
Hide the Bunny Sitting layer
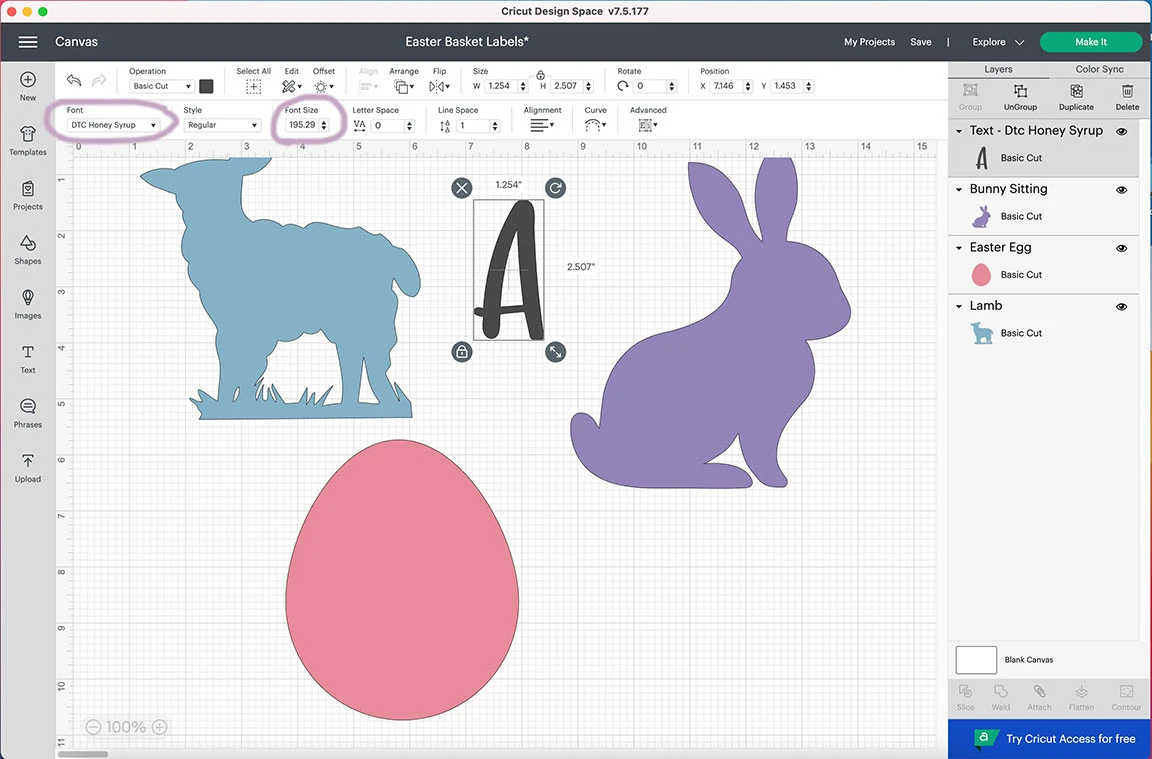click(x=1121, y=190)
